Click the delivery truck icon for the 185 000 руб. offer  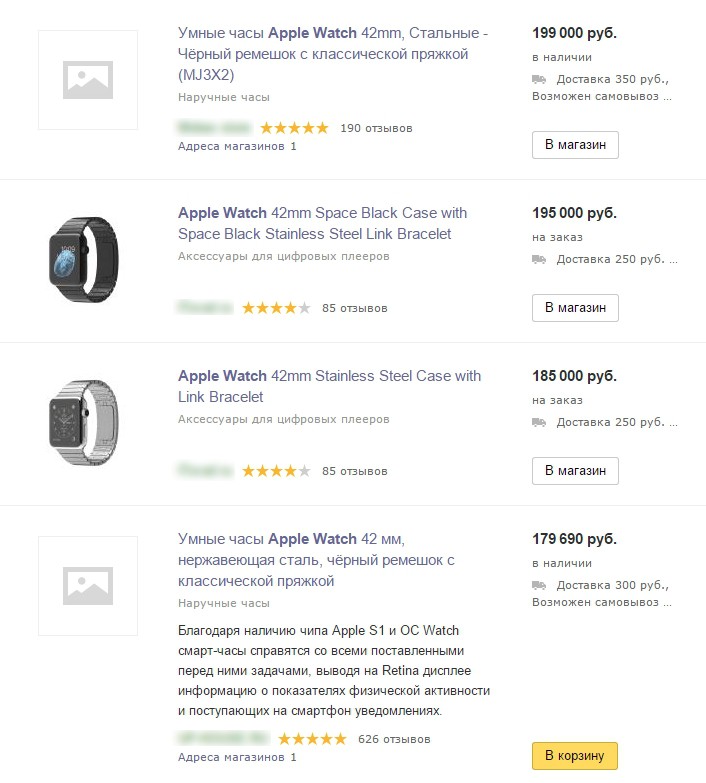coord(539,422)
